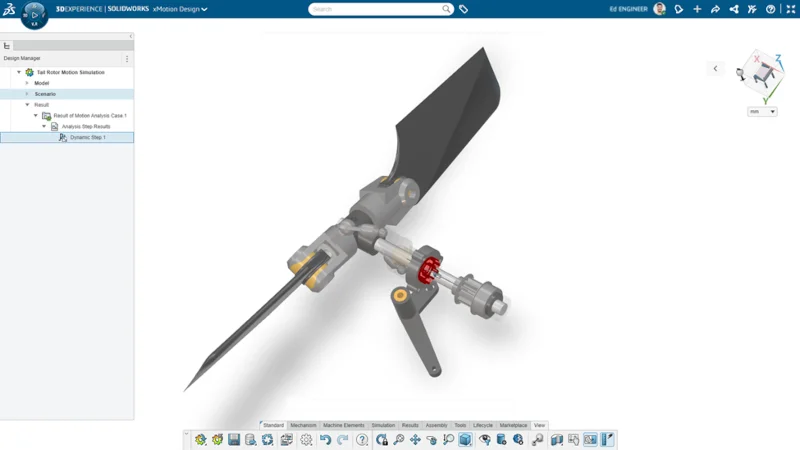Click the Pan view icon
This screenshot has height=450, width=800.
click(415, 440)
